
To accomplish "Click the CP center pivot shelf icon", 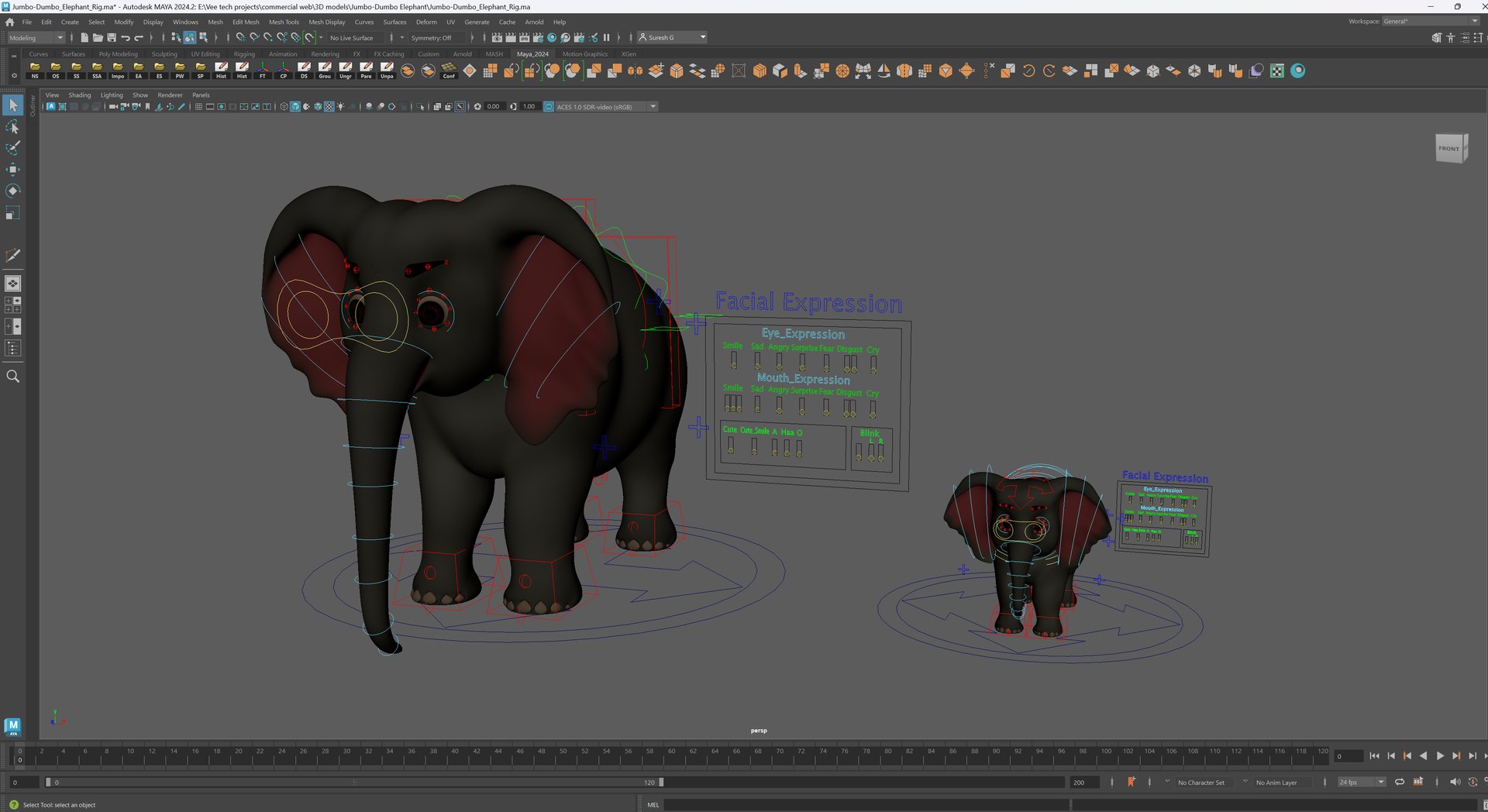I will (284, 71).
